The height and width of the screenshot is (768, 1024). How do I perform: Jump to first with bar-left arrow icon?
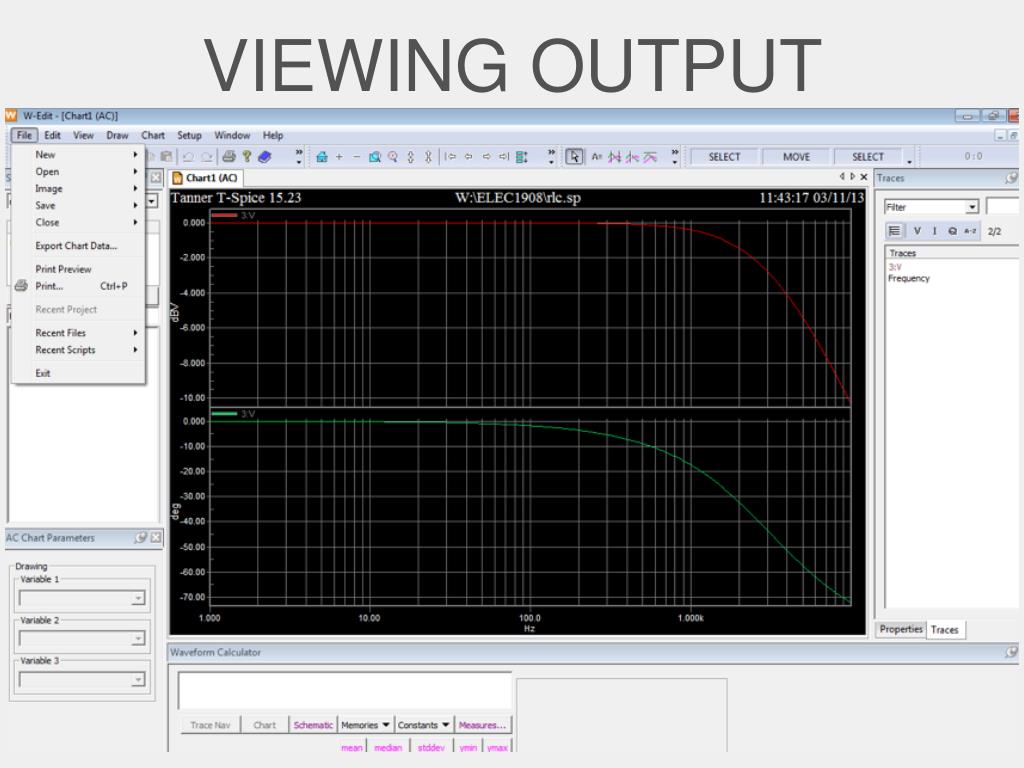[x=450, y=157]
